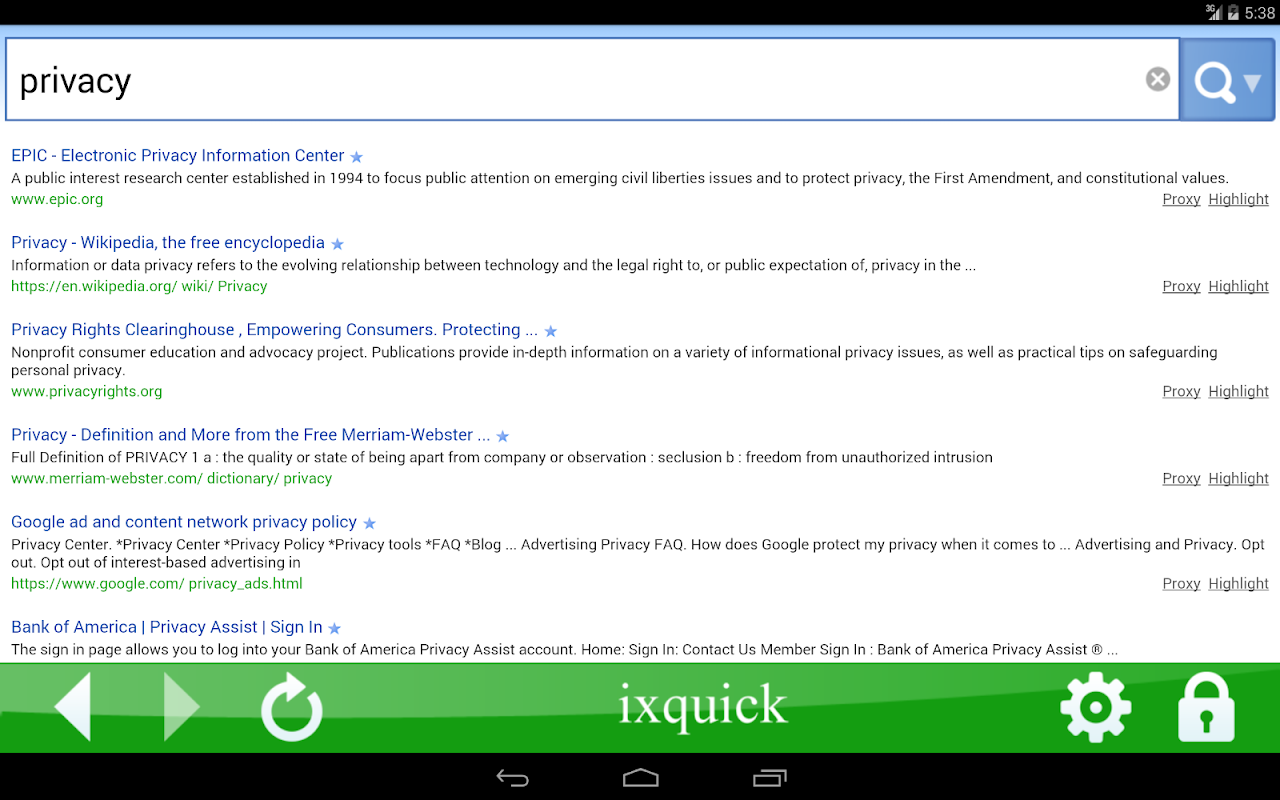
Task: Click Proxy for google.com privacy_ads result
Action: coord(1181,583)
